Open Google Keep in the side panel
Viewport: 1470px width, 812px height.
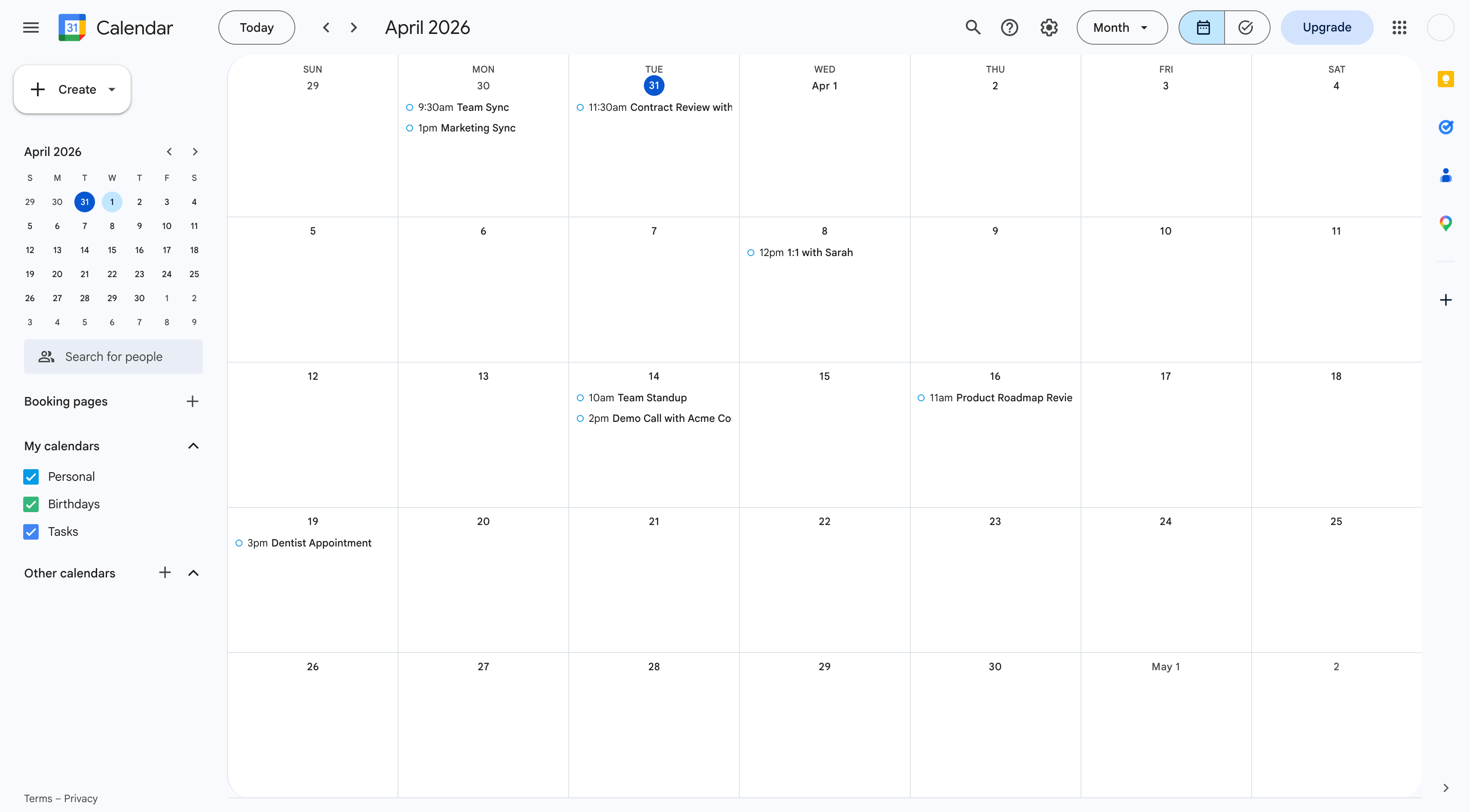pos(1446,79)
